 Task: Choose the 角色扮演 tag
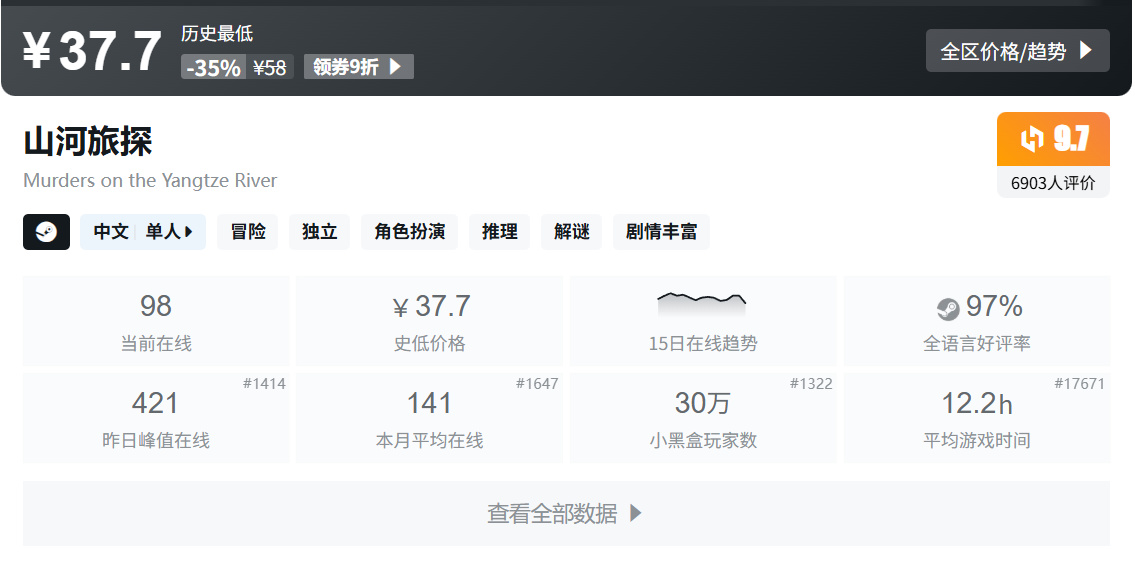pyautogui.click(x=409, y=232)
